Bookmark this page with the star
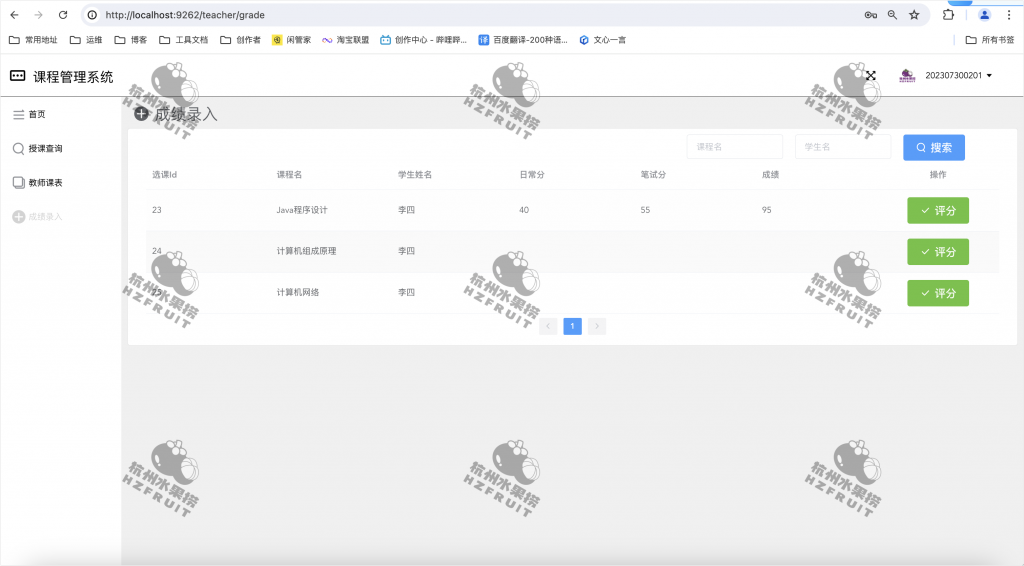This screenshot has height=566, width=1024. point(914,14)
